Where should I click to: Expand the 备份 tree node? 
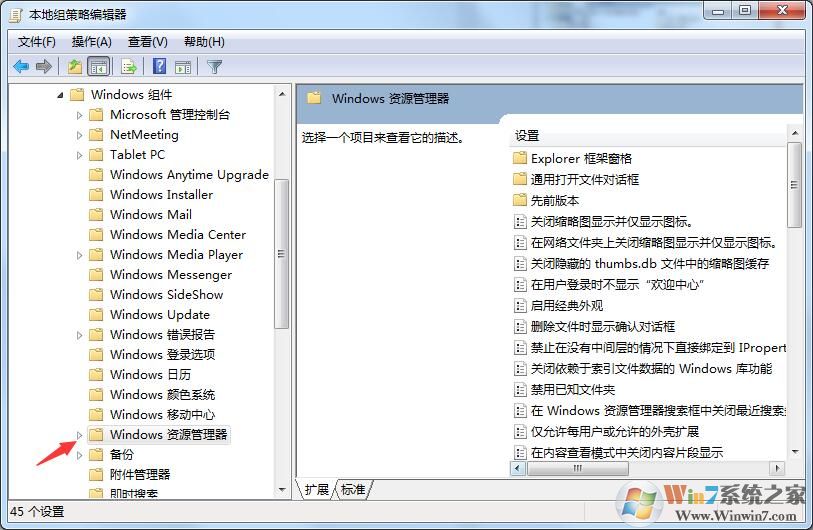tap(79, 455)
